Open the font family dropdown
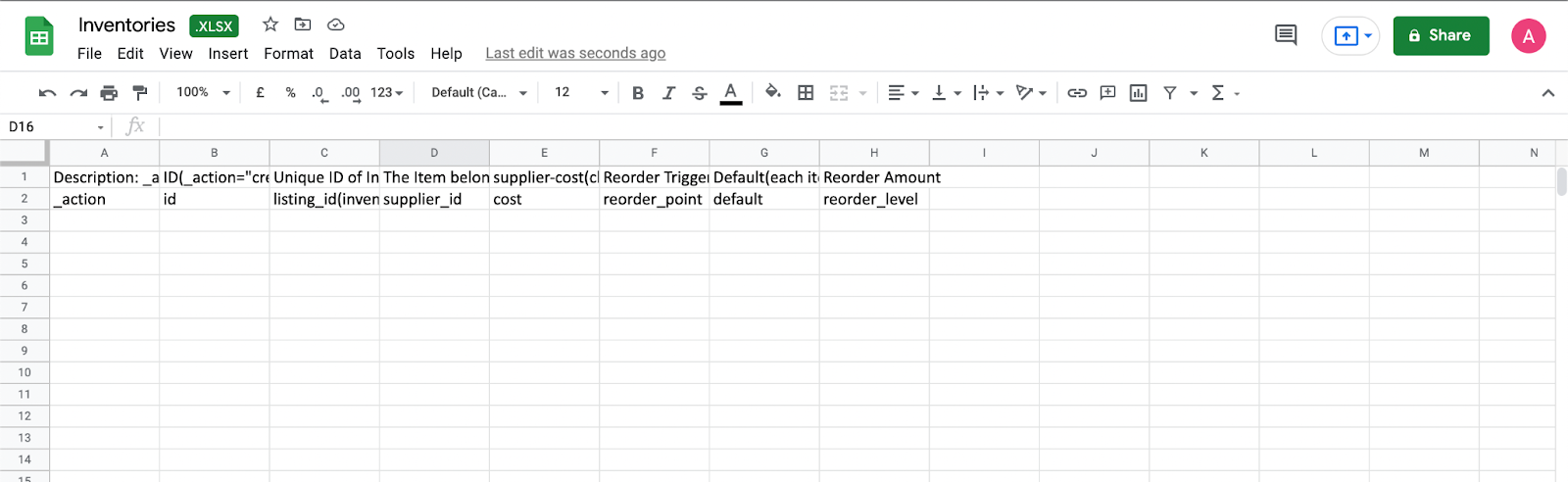The image size is (1568, 482). [479, 93]
